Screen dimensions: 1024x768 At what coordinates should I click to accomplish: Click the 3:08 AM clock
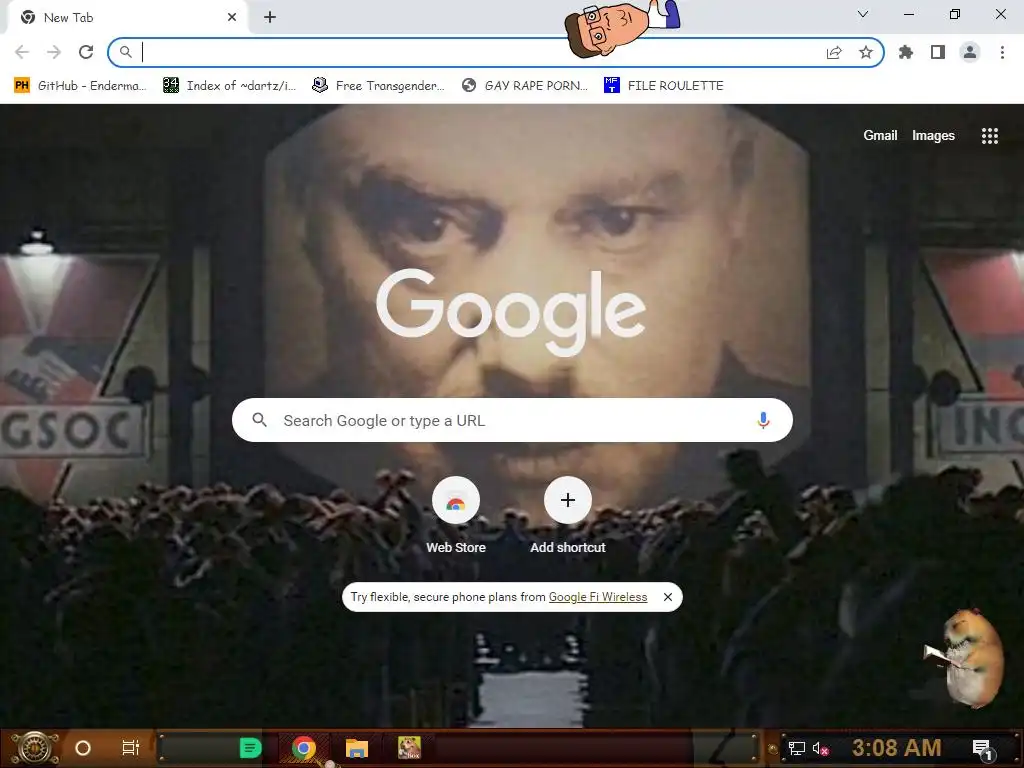click(x=896, y=748)
